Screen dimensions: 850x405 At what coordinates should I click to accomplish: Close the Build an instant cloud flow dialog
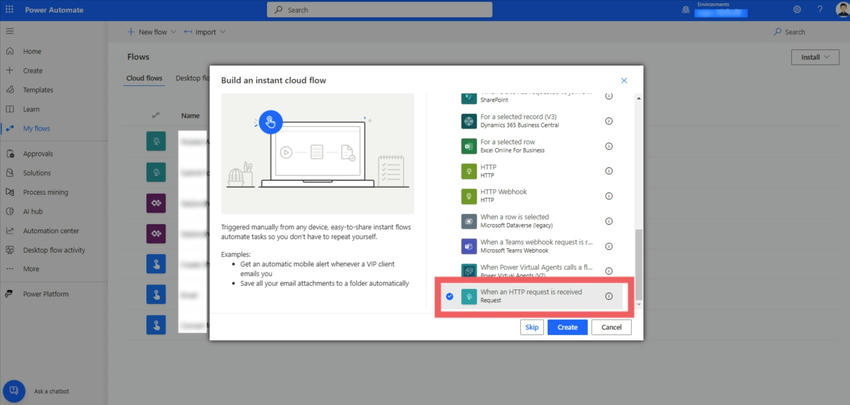pos(624,80)
